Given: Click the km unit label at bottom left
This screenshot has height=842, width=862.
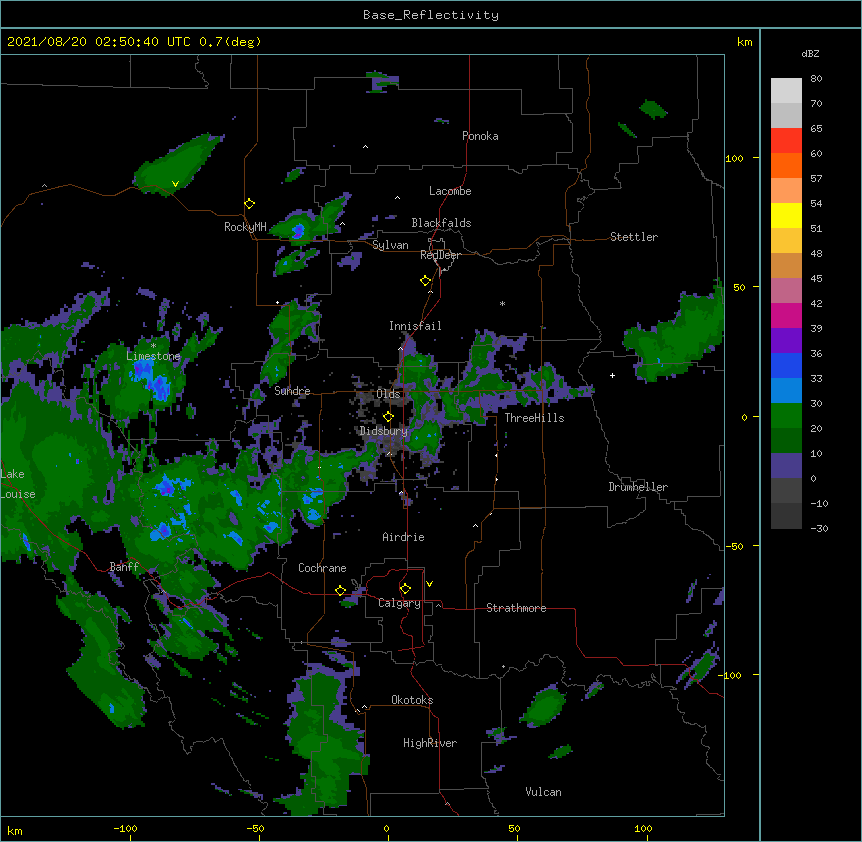Looking at the screenshot, I should [15, 830].
